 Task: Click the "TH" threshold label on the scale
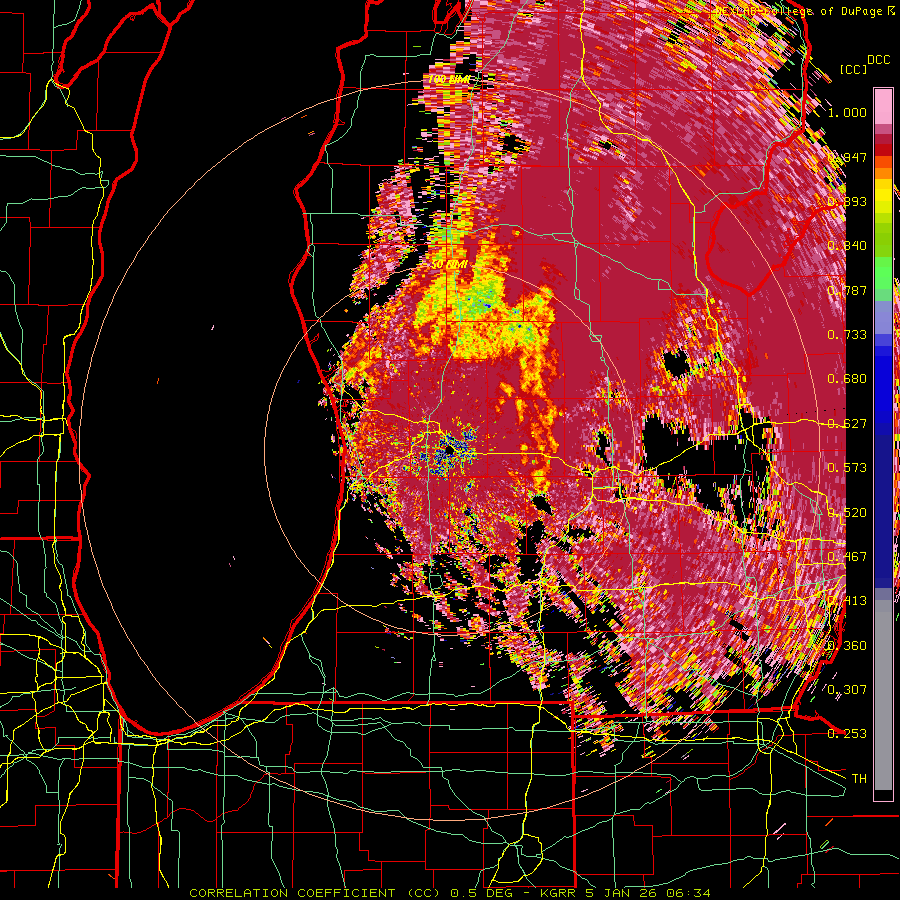859,779
